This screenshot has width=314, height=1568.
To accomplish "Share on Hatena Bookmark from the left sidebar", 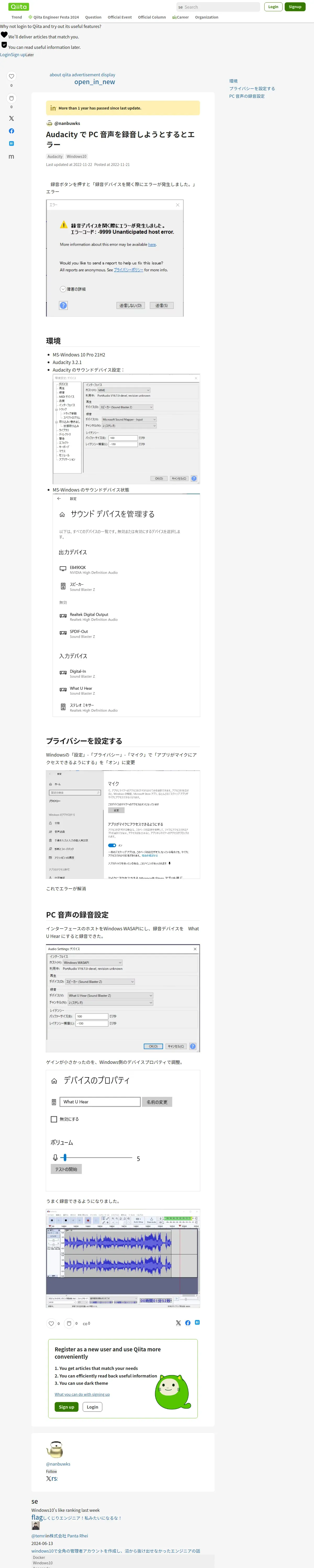I will (11, 144).
